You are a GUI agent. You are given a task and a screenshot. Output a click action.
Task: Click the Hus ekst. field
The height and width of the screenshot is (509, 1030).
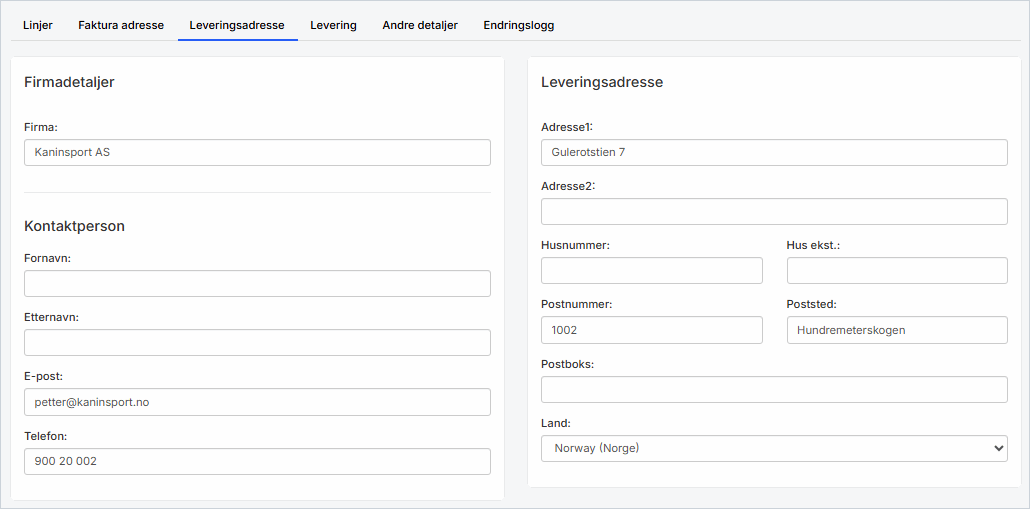pos(897,270)
